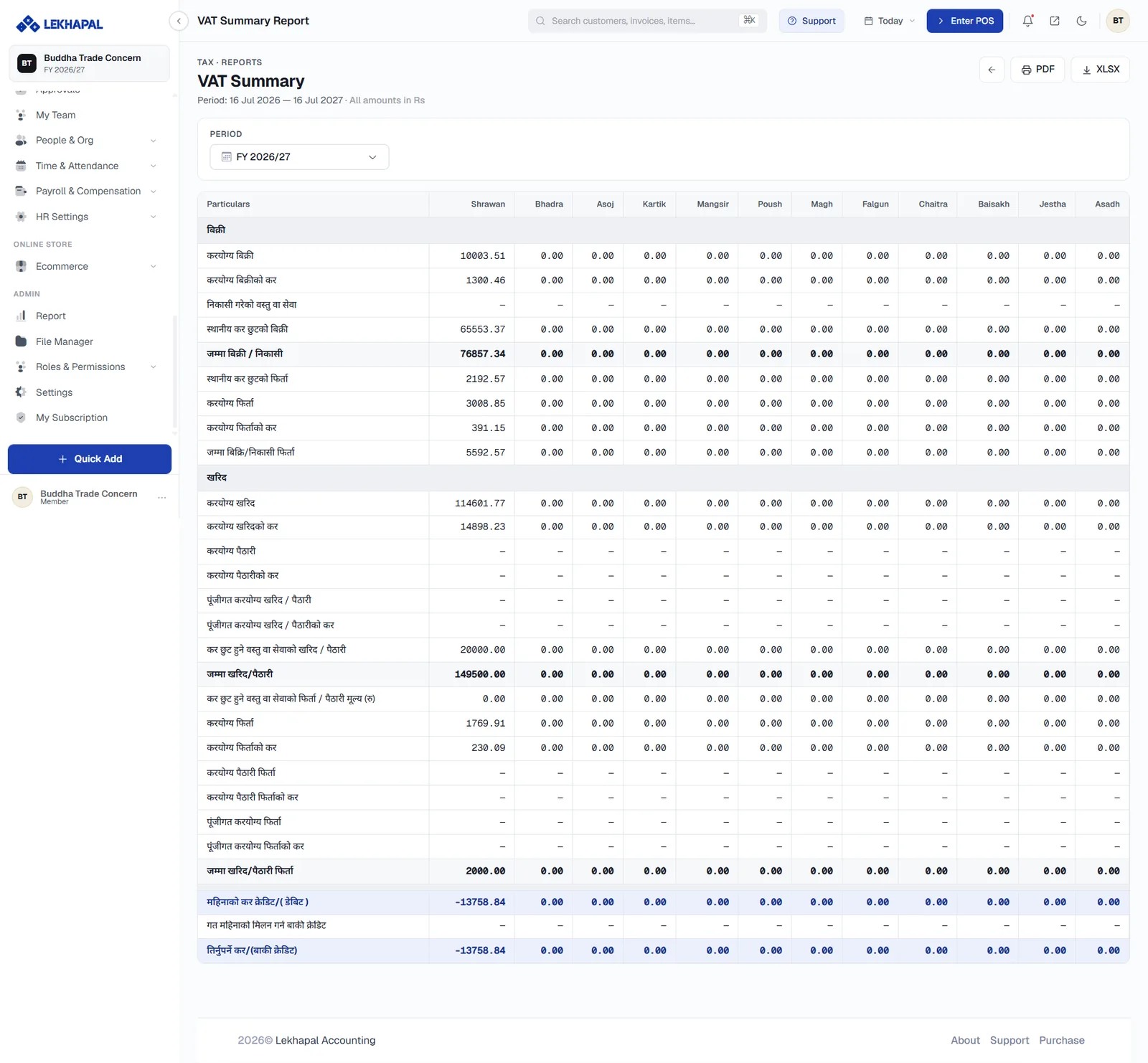Click the Support button in the header
The image size is (1148, 1063).
(811, 21)
